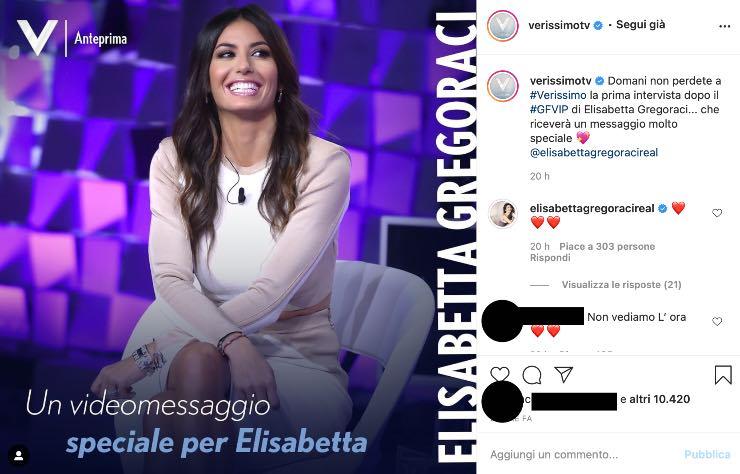The width and height of the screenshot is (740, 474).
Task: Focus the 'Aggiungi un commento...' field
Action: coord(583,455)
